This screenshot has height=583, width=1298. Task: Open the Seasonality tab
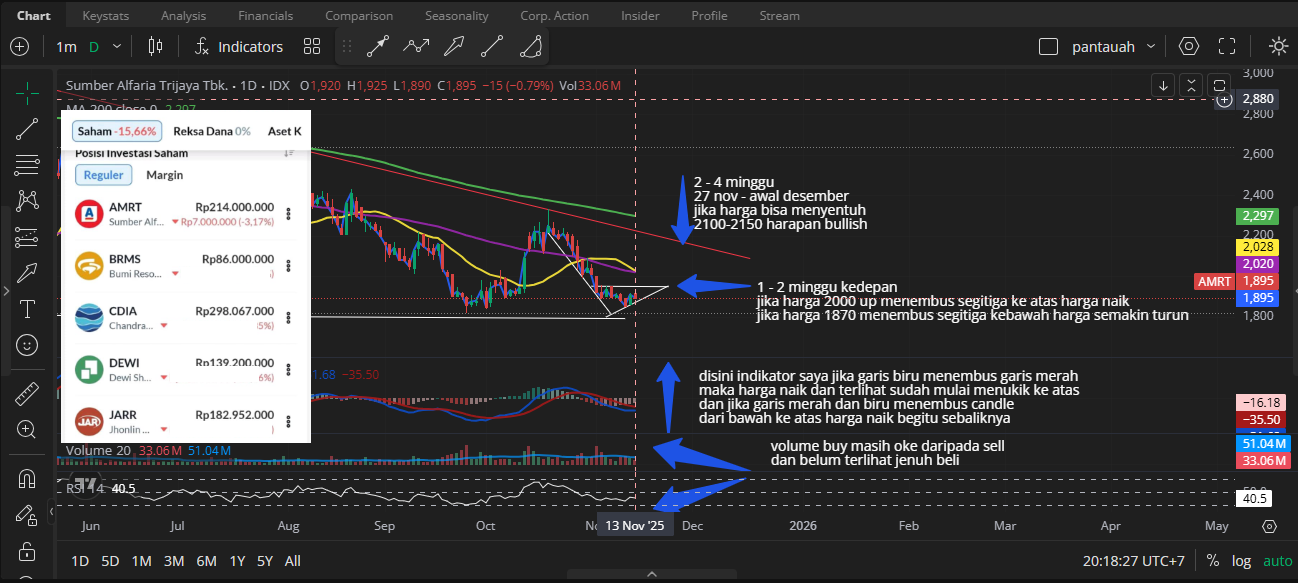coord(457,16)
